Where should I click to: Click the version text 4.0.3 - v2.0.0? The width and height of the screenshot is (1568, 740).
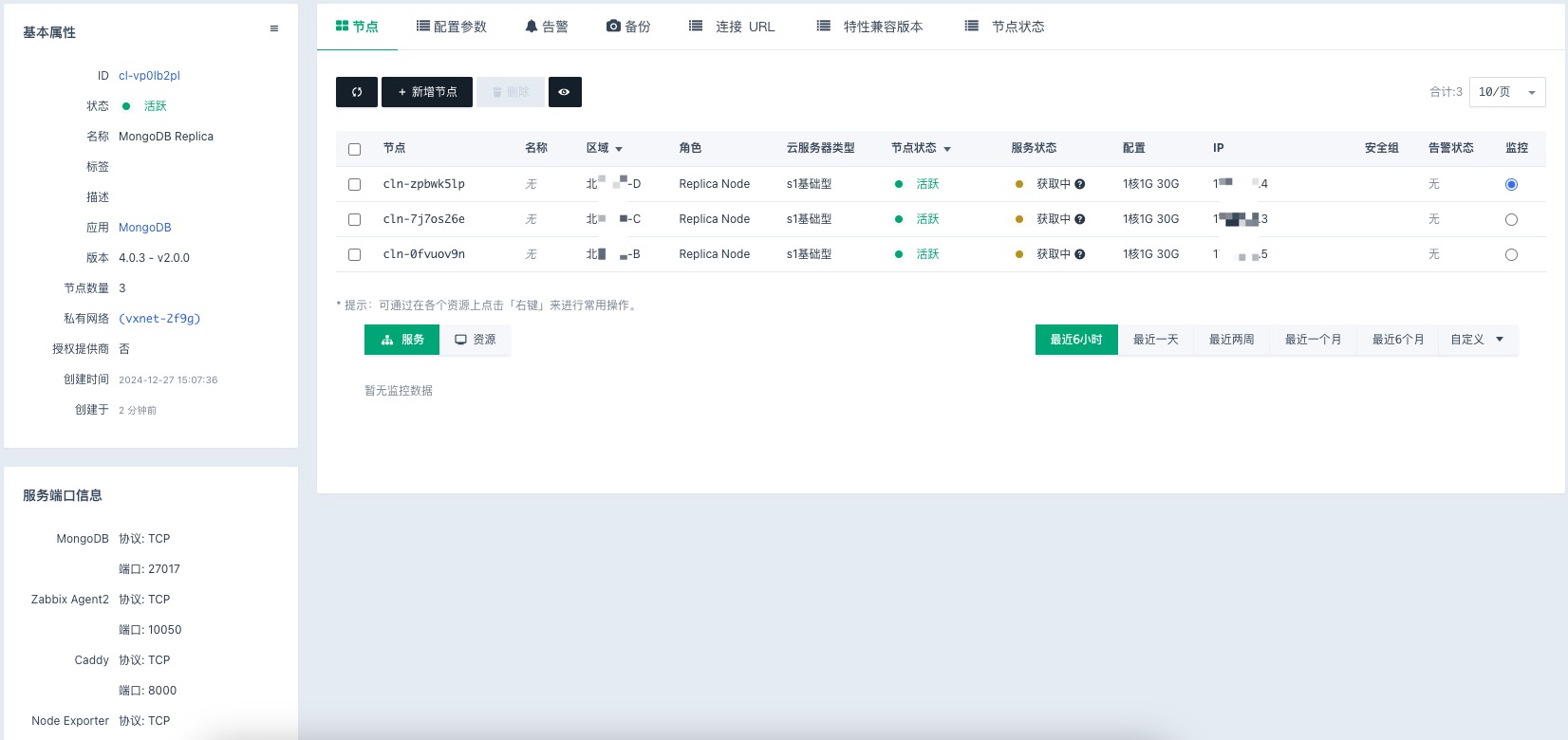point(154,258)
